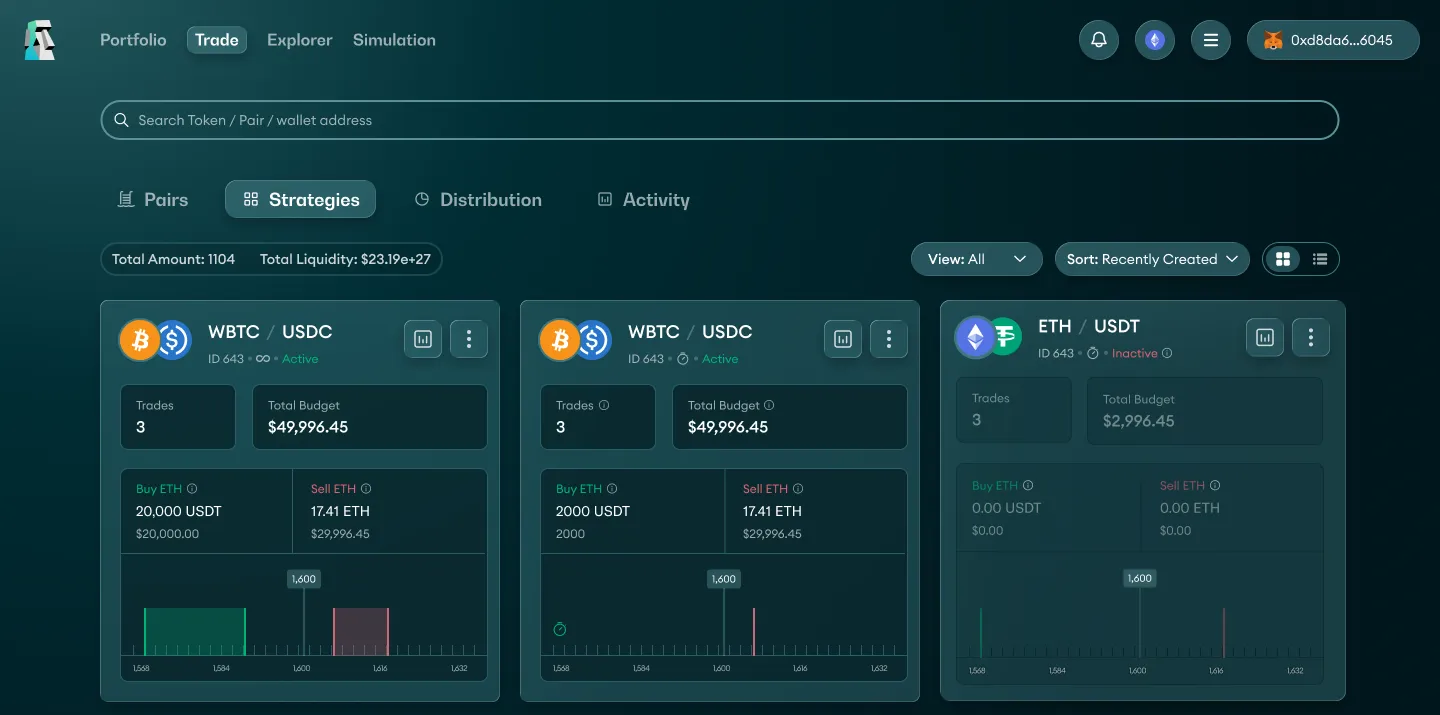This screenshot has width=1440, height=715.
Task: Open the Explorer page
Action: point(300,40)
